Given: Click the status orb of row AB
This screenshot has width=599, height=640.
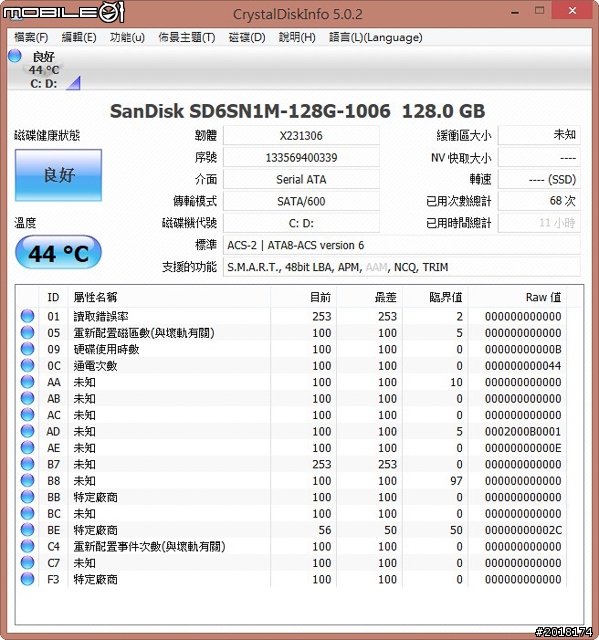Looking at the screenshot, I should [27, 398].
